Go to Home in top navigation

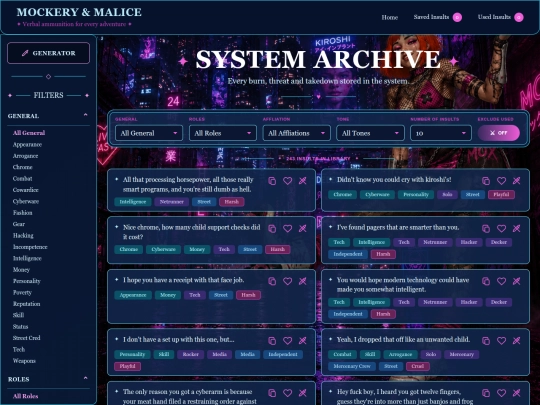(390, 17)
